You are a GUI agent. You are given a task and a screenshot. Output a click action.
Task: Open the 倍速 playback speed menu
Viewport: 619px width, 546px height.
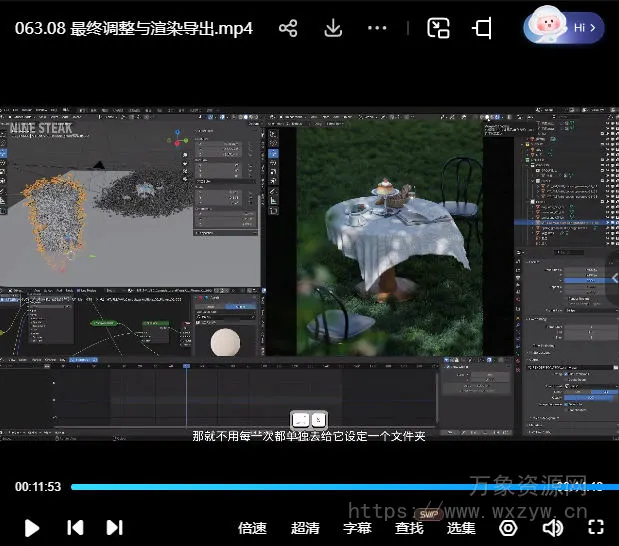252,528
